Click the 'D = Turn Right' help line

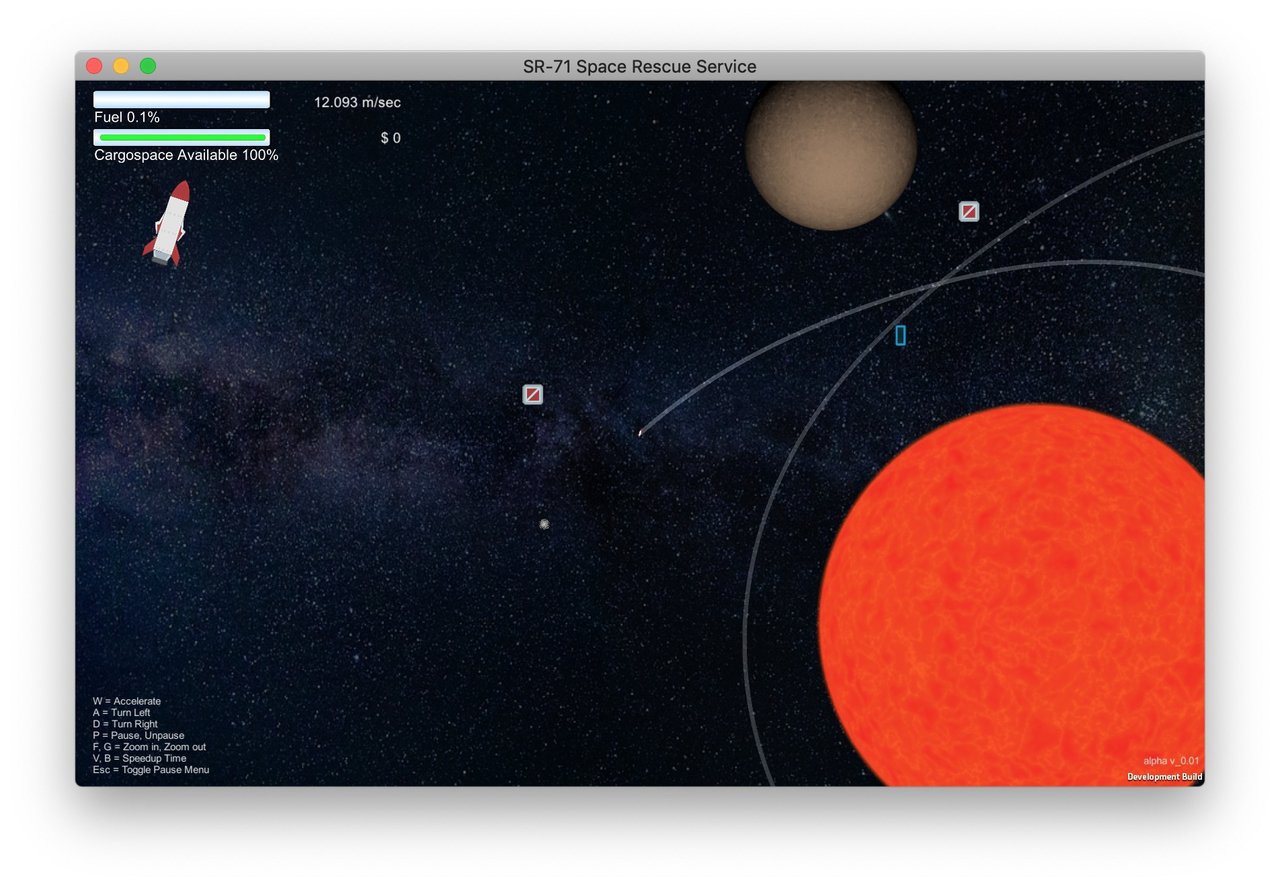[x=125, y=724]
